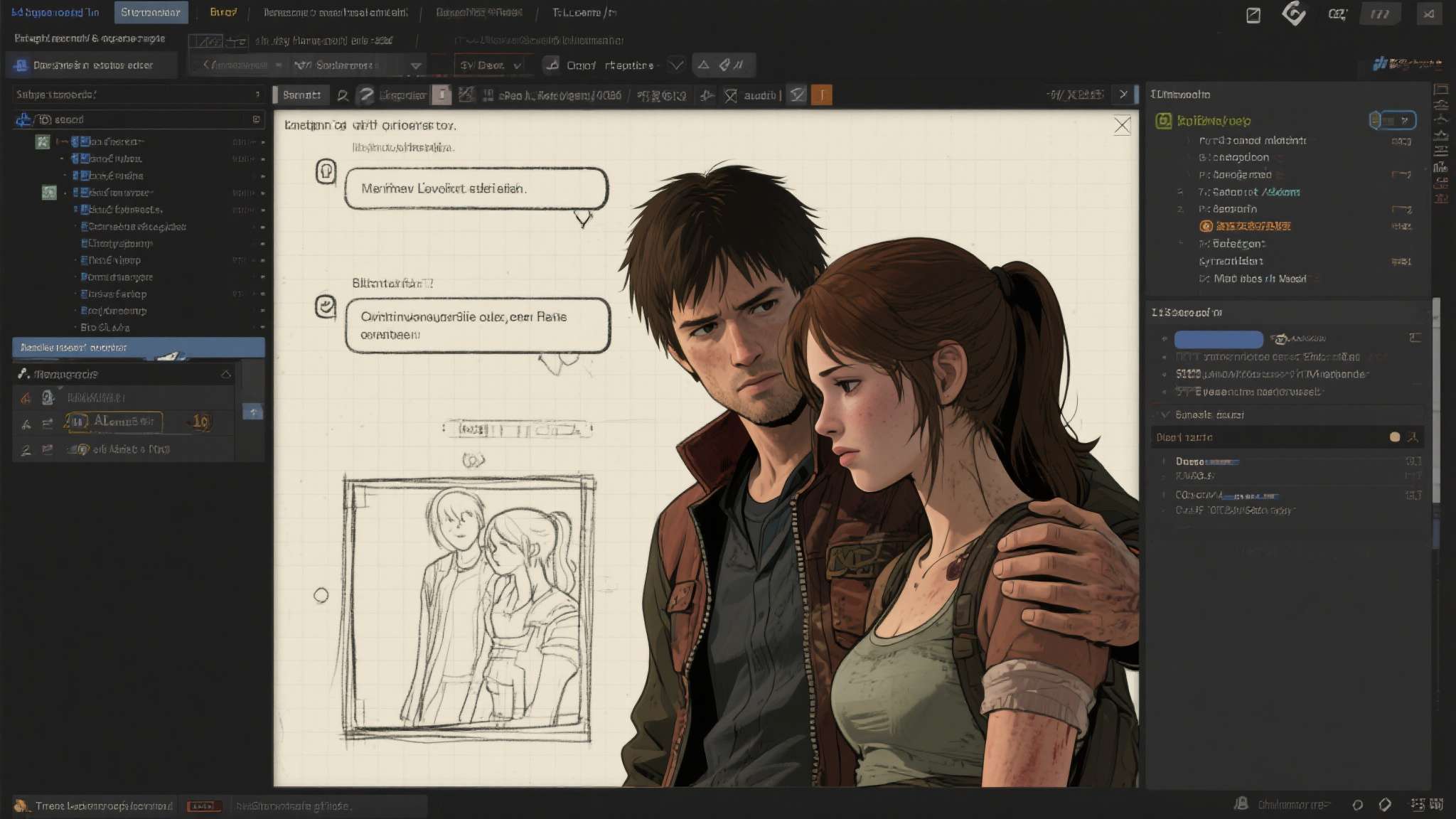Toggle the visibility dot ending the first tree row
1456x819 pixels.
263,142
